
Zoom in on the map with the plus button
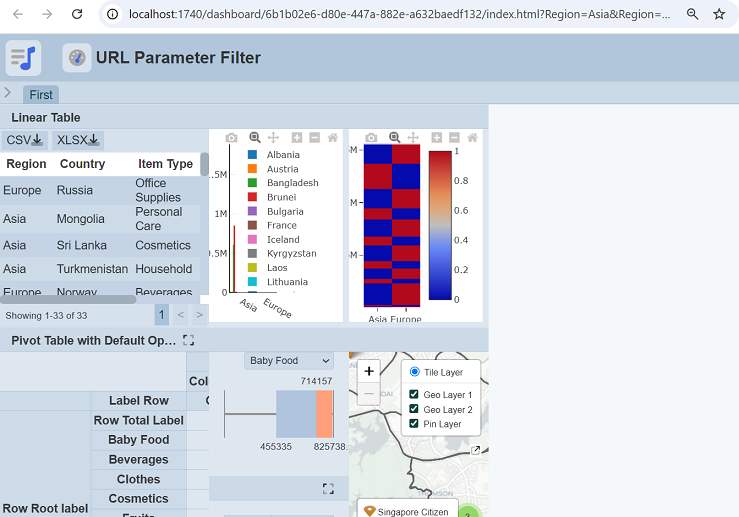(x=369, y=371)
